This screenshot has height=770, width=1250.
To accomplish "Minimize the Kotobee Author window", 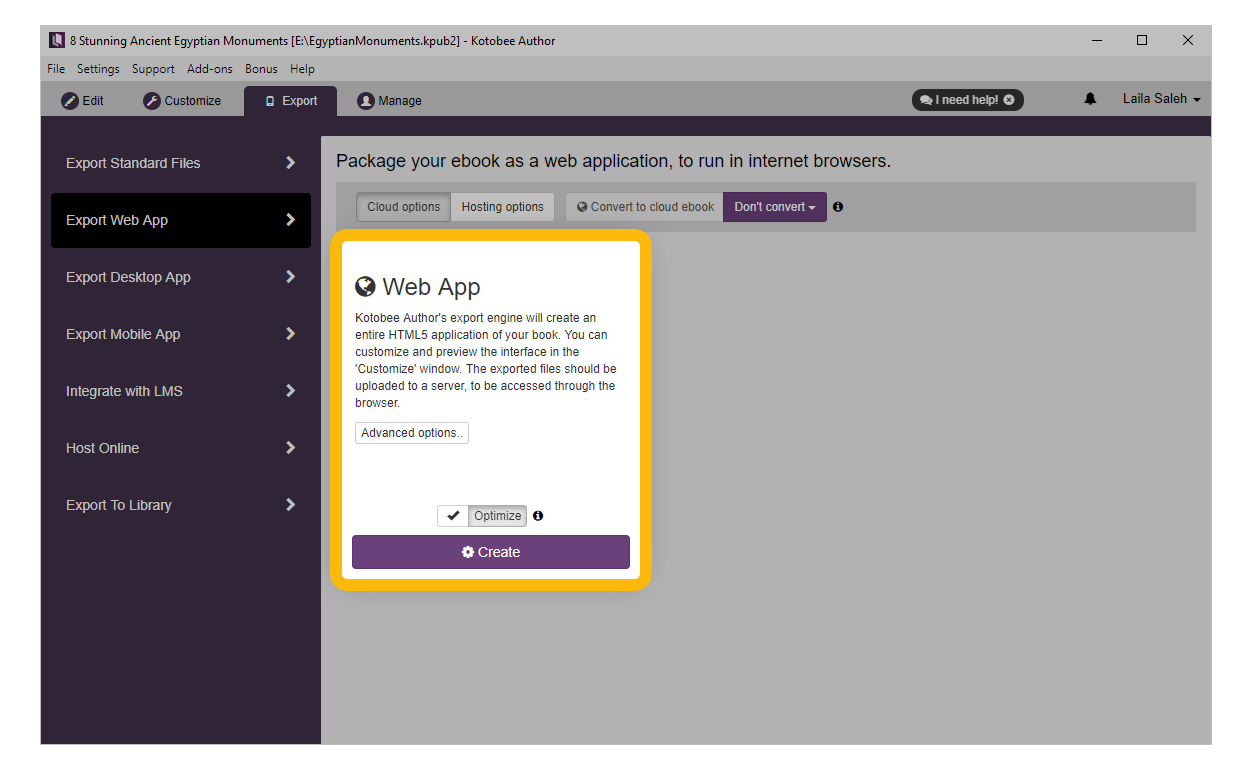I will 1097,41.
